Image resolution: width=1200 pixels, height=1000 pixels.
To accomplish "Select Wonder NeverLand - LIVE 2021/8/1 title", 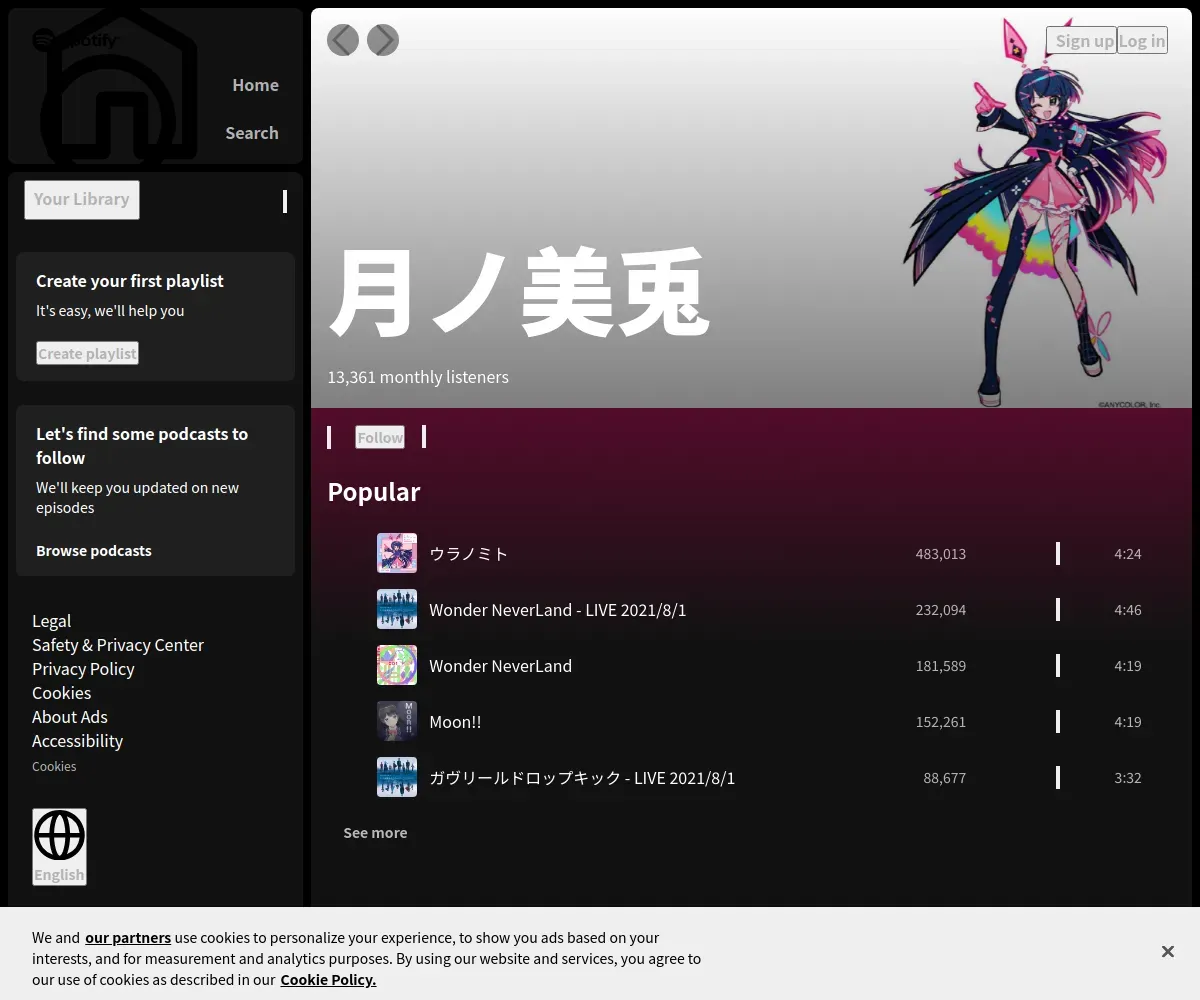I will (x=558, y=610).
